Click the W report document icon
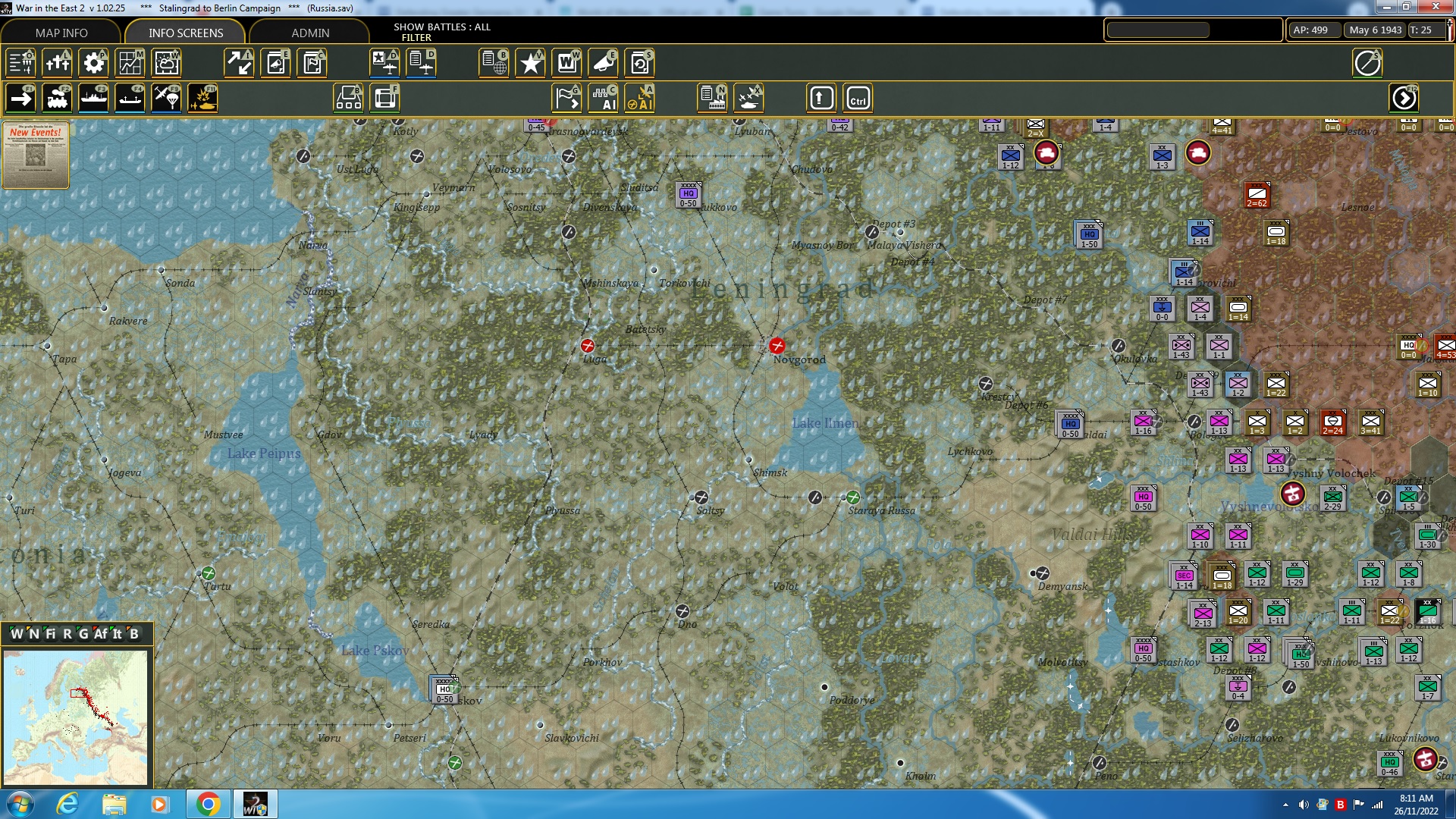Image resolution: width=1456 pixels, height=819 pixels. [567, 63]
